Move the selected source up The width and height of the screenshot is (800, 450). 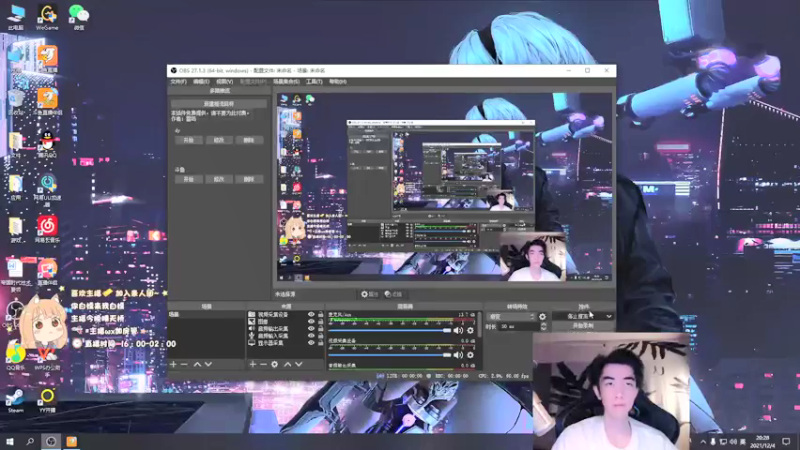click(x=288, y=364)
